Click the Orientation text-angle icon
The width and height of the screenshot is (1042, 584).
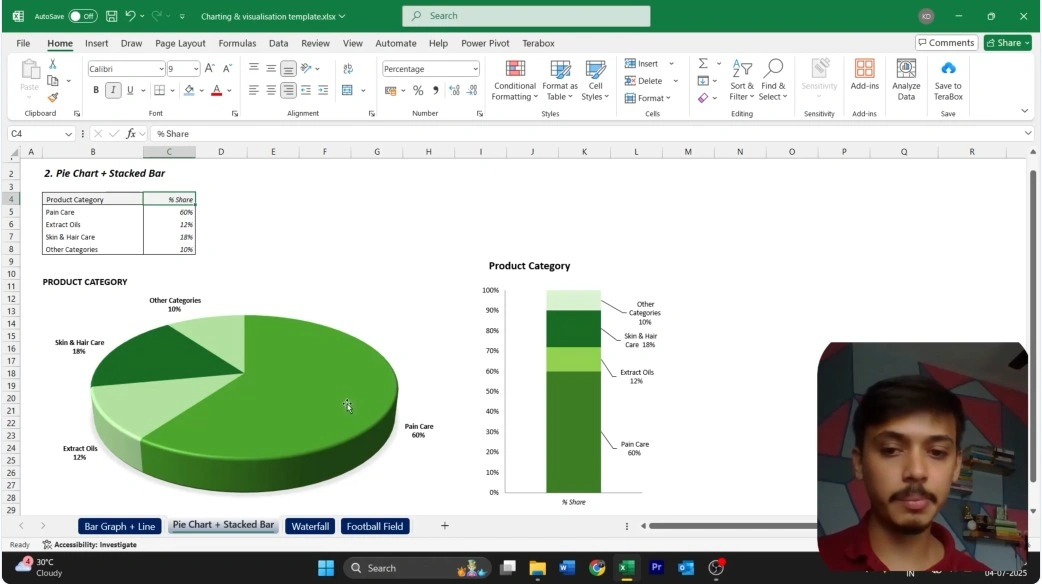pyautogui.click(x=306, y=68)
